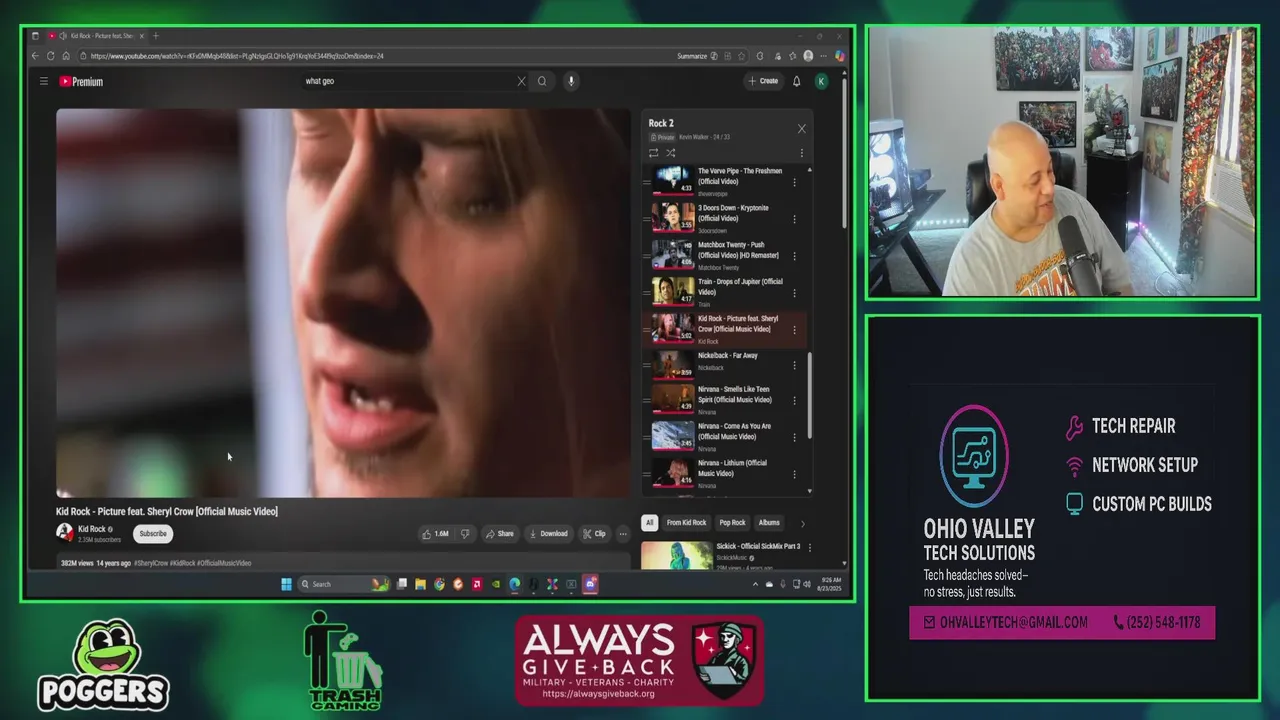Open a new browser tab
The image size is (1280, 720).
(155, 36)
